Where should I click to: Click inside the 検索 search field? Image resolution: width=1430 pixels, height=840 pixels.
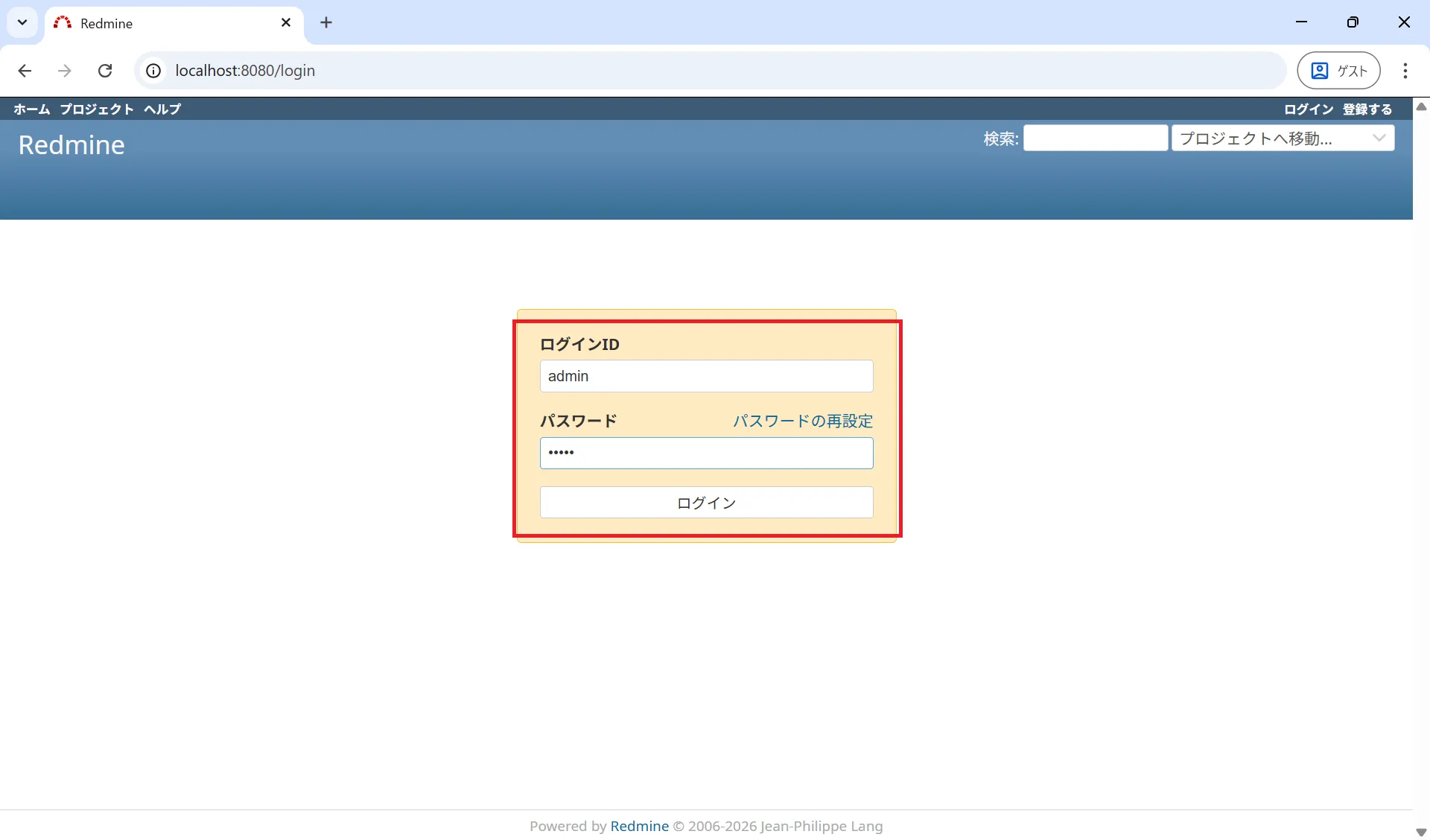pos(1095,138)
